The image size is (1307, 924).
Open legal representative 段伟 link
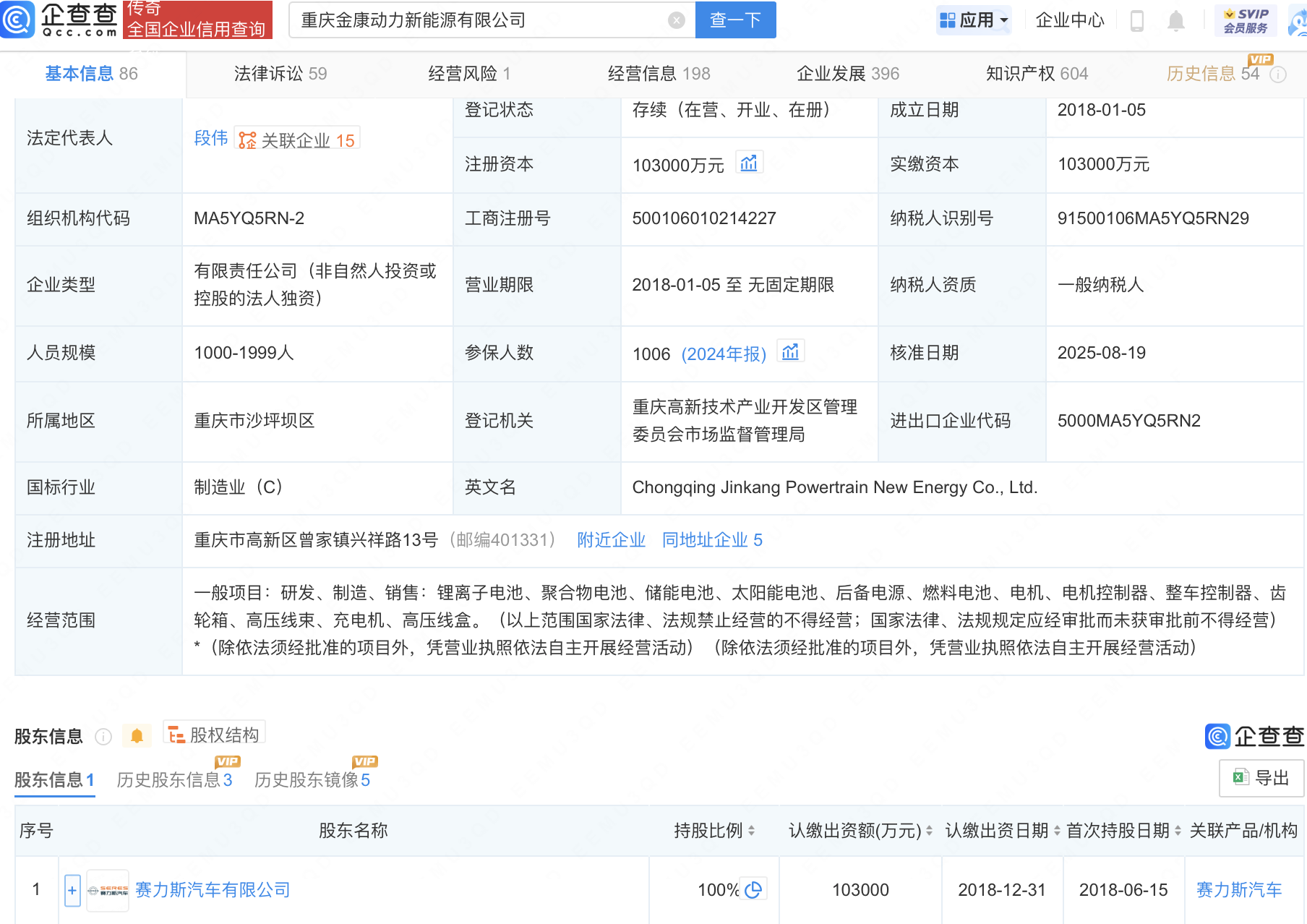tap(210, 138)
